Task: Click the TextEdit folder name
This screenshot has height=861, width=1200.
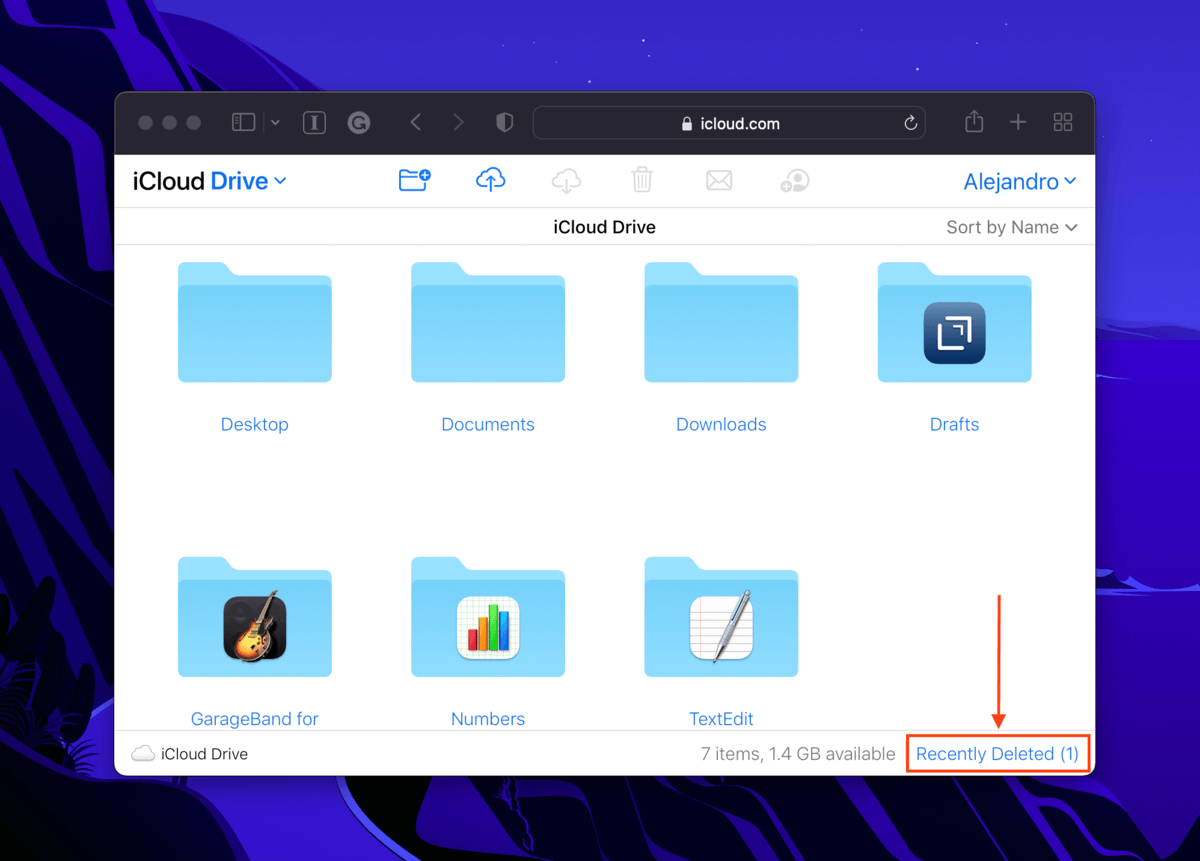Action: tap(721, 718)
